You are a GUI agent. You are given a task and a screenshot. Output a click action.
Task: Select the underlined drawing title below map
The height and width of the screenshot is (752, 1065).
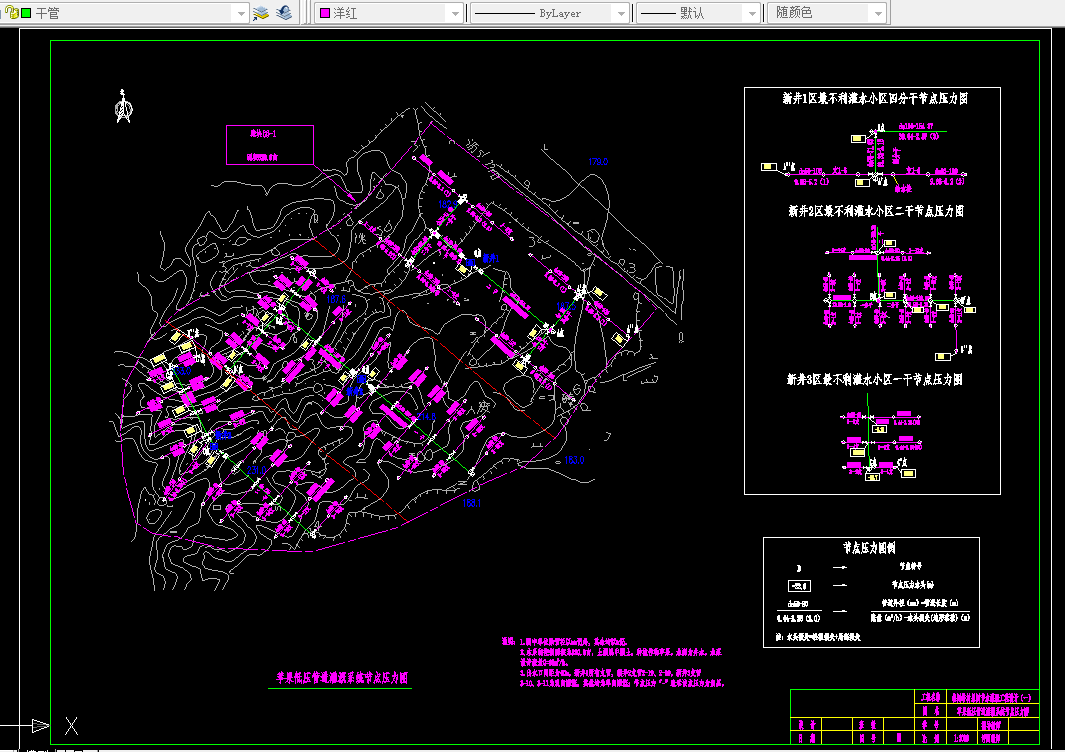coord(343,678)
